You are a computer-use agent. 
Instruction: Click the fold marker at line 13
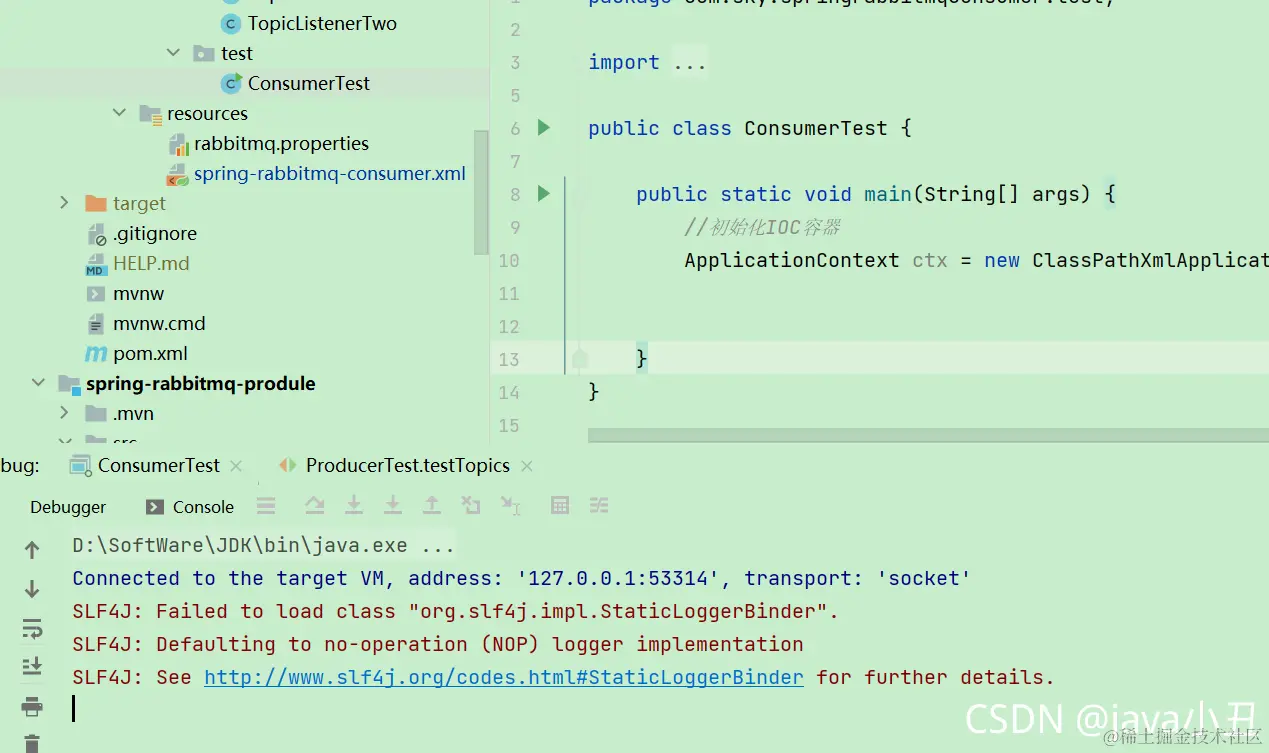coord(580,358)
